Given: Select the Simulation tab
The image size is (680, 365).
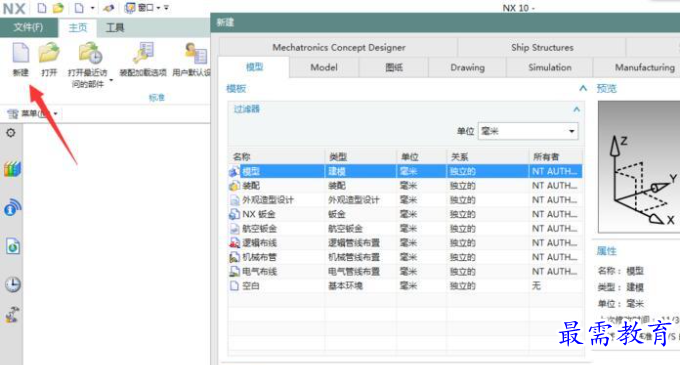Looking at the screenshot, I should point(549,68).
